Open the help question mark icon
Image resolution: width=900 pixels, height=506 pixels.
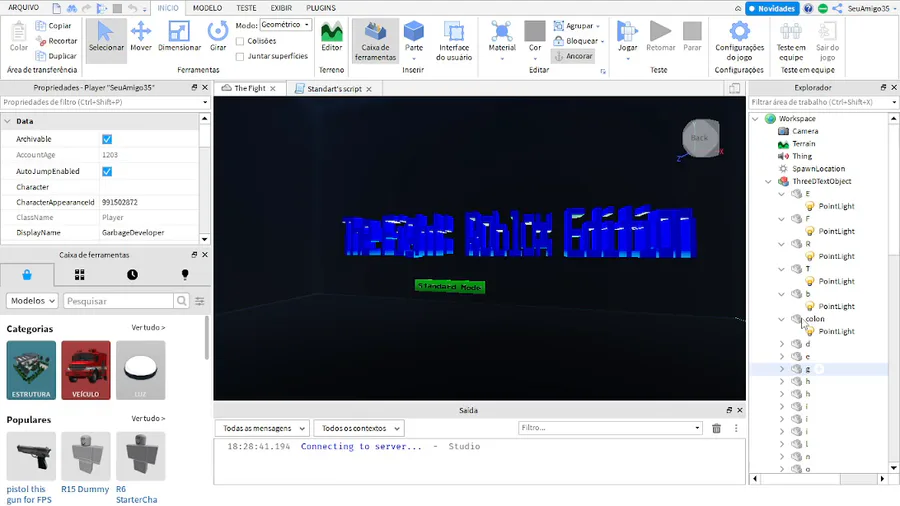(808, 9)
